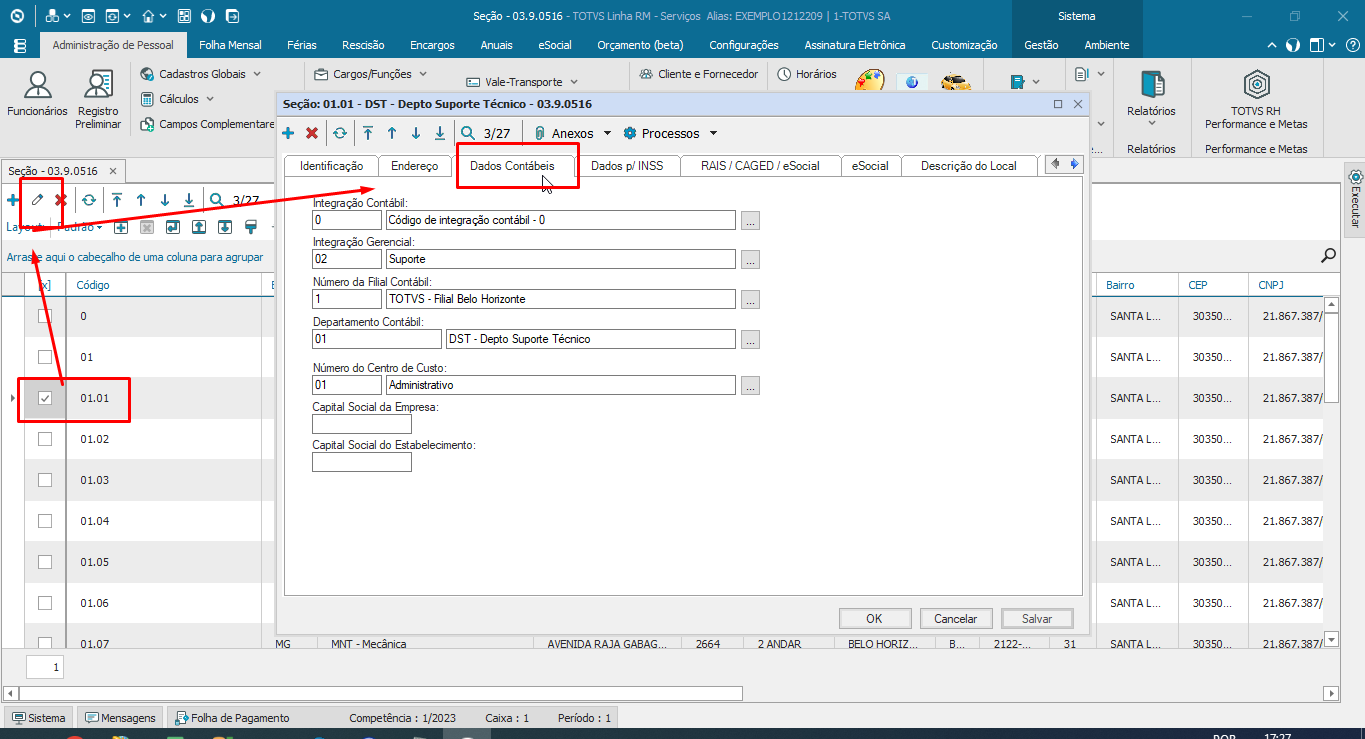
Task: Expand the Cadastros Globais menu
Action: [257, 74]
